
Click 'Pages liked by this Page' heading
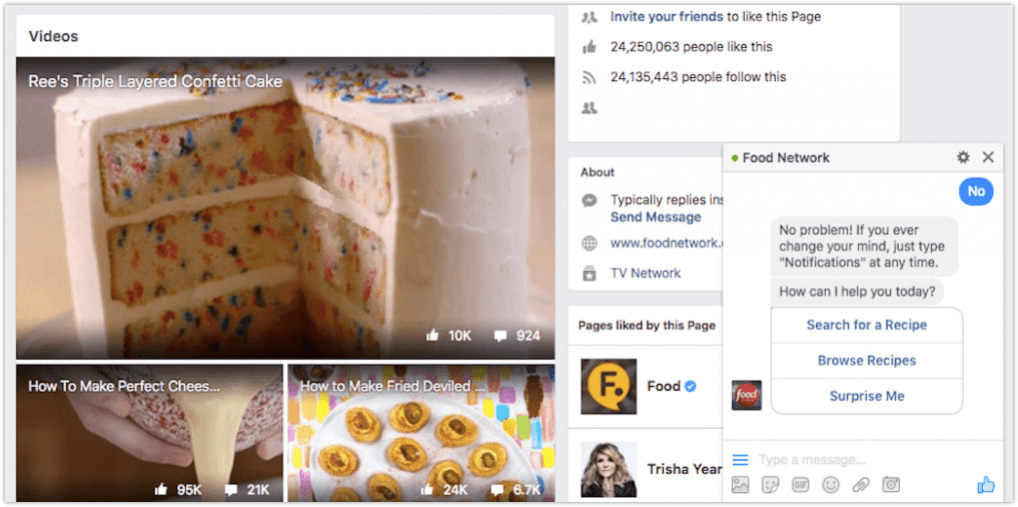tap(647, 325)
